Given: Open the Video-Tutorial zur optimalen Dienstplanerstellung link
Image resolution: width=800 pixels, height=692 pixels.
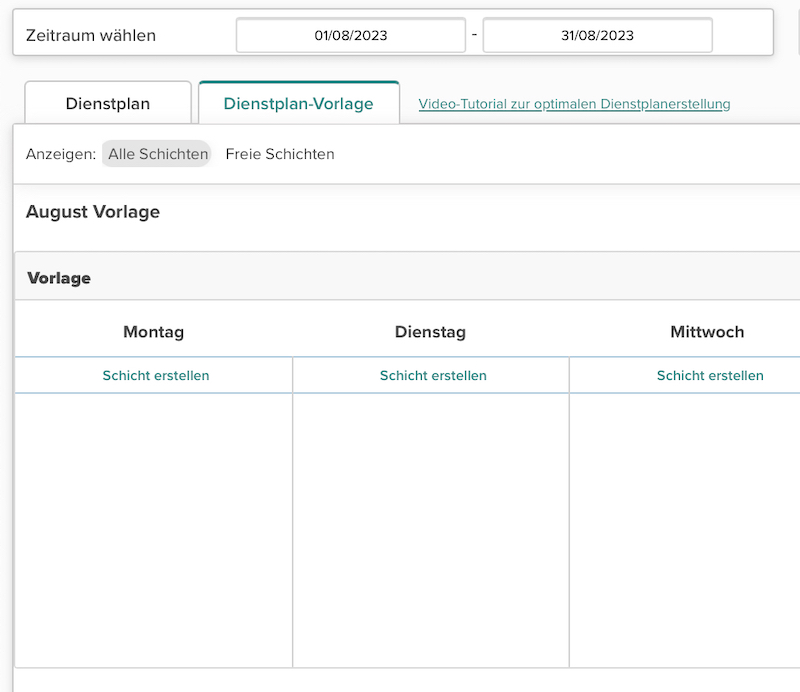Looking at the screenshot, I should click(574, 104).
